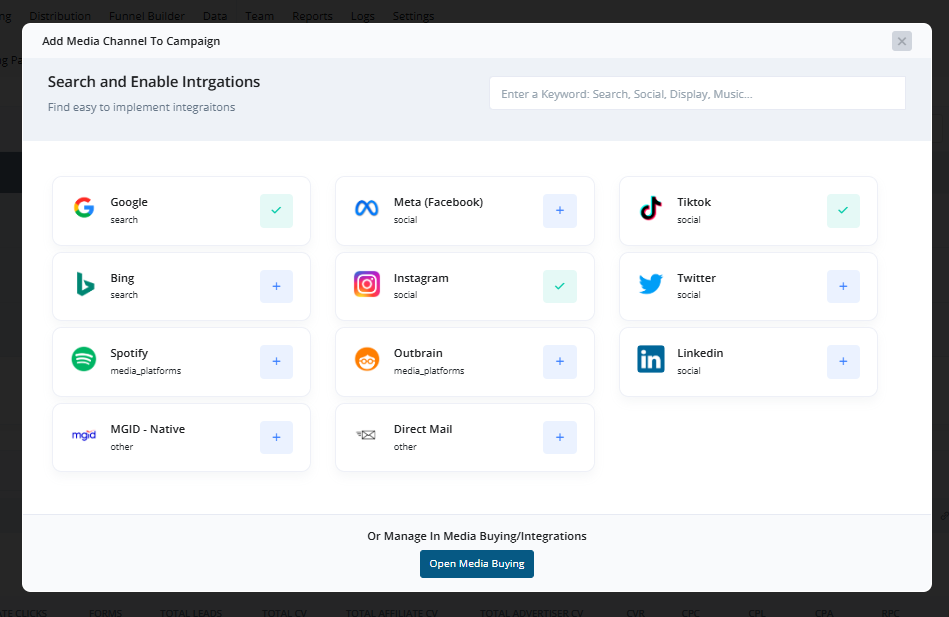Disable the Instagram integration checkmark
Viewport: 949px width, 617px height.
pos(560,286)
